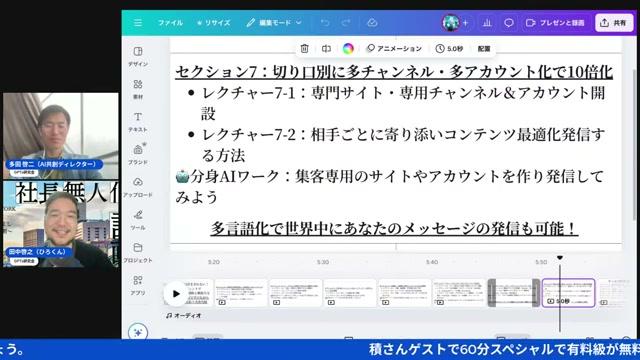
Task: Open the 素材 elements panel
Action: pyautogui.click(x=138, y=89)
